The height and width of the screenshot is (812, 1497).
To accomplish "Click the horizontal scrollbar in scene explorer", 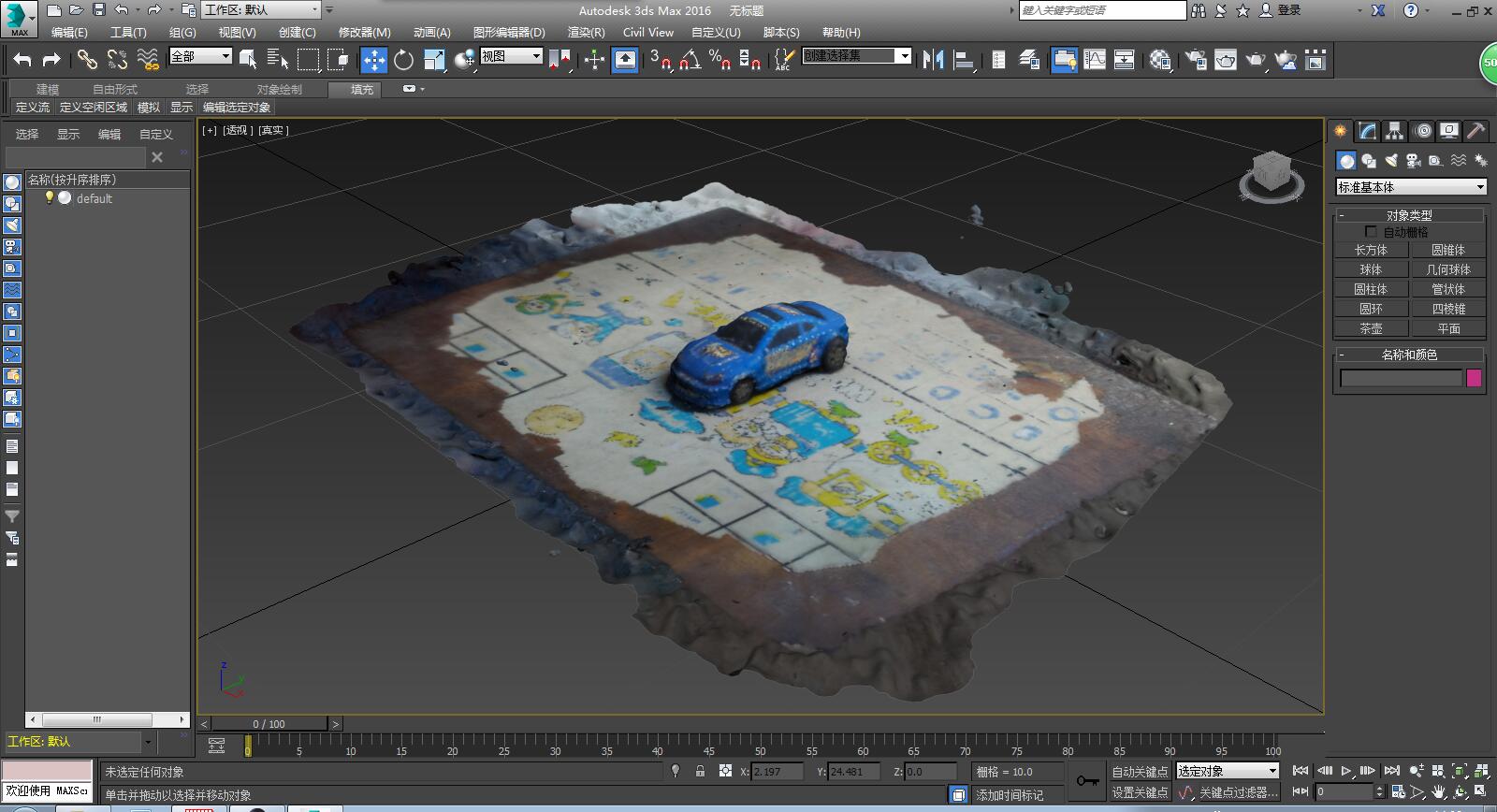I will coord(108,719).
